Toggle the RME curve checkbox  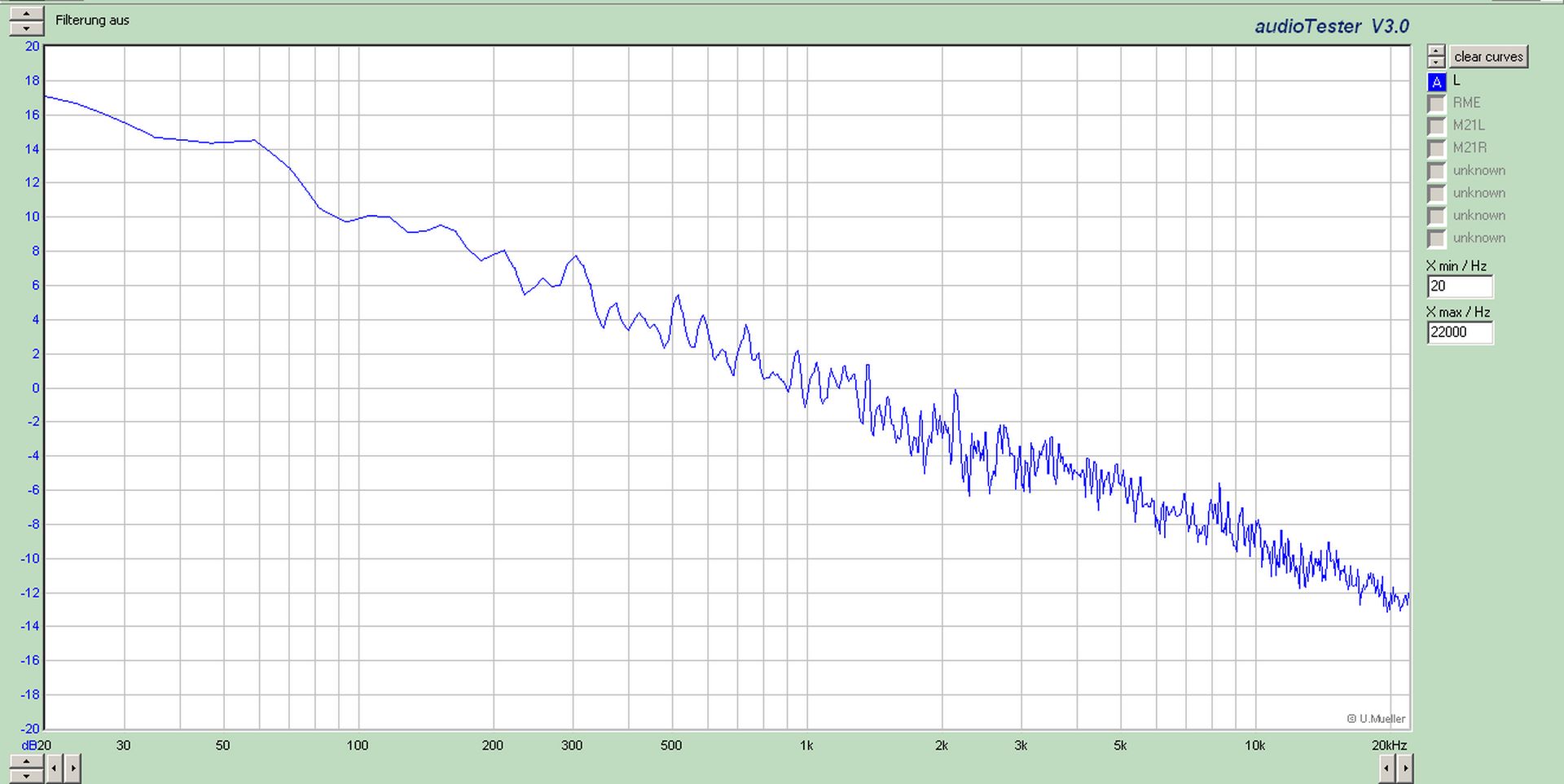coord(1437,104)
